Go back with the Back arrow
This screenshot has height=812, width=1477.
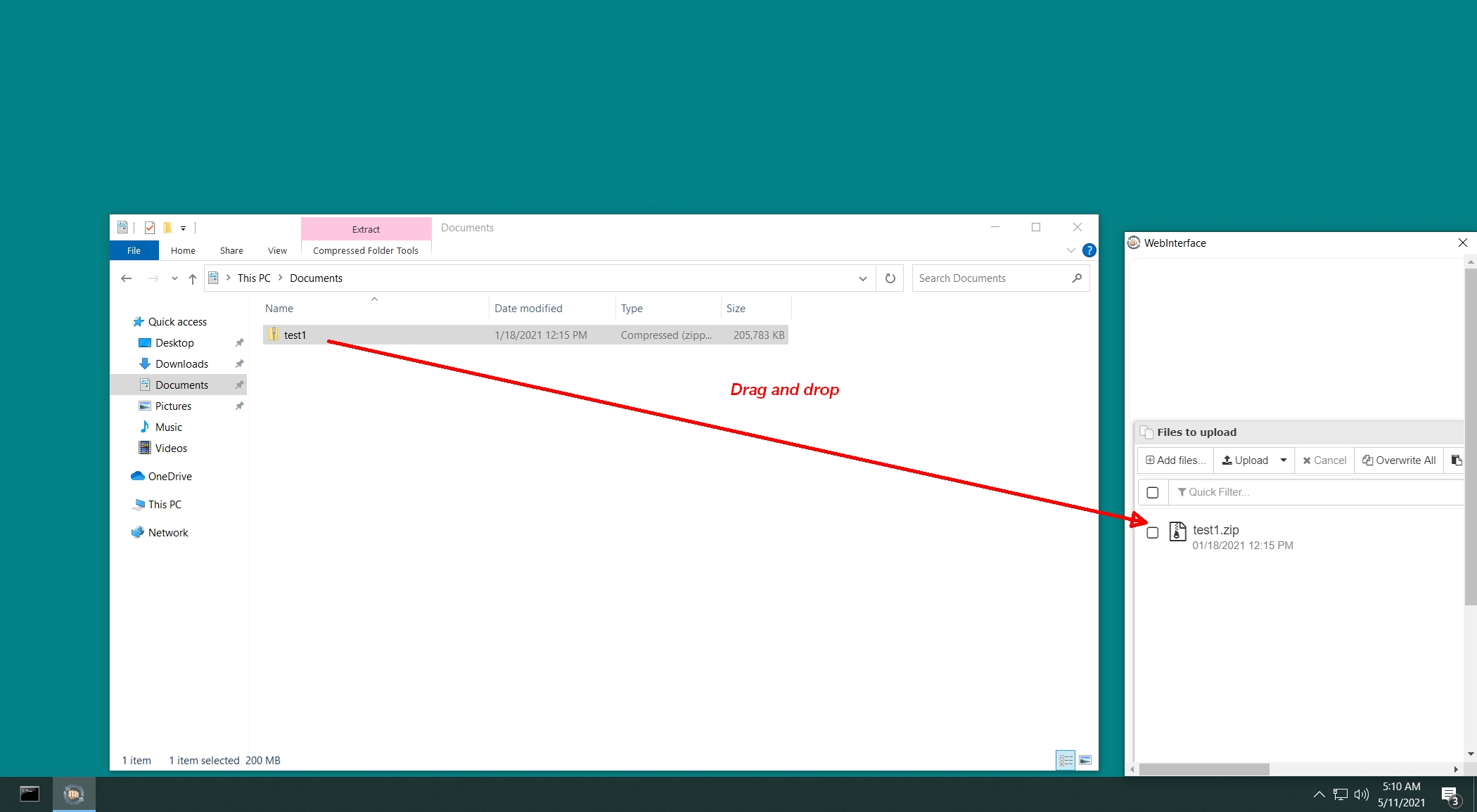click(x=127, y=278)
